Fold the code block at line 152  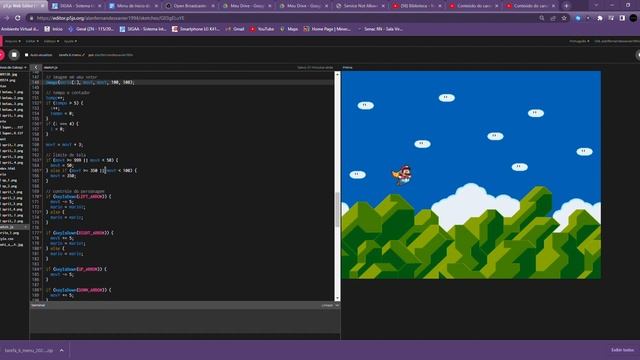[x=41, y=103]
